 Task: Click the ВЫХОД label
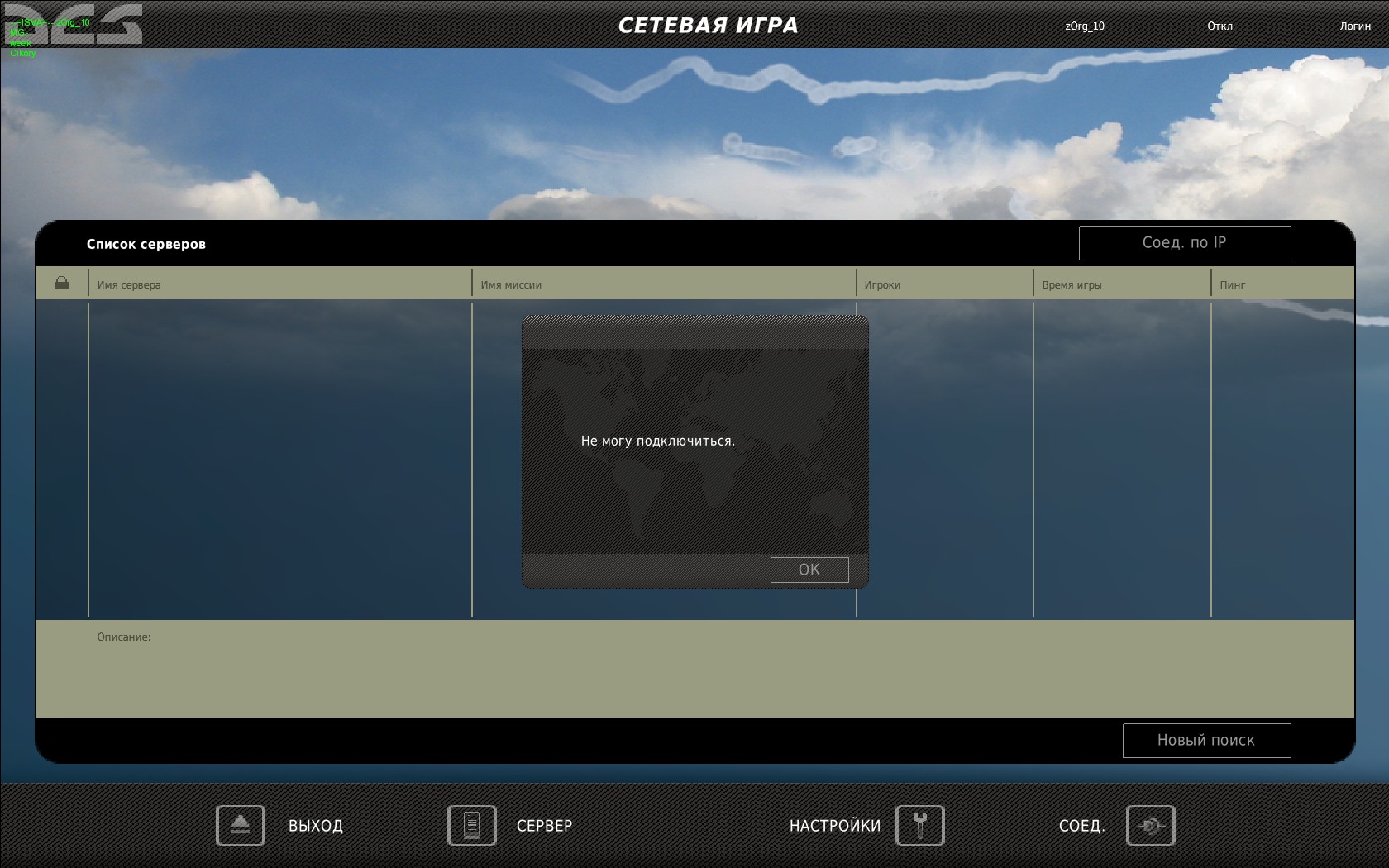point(316,826)
